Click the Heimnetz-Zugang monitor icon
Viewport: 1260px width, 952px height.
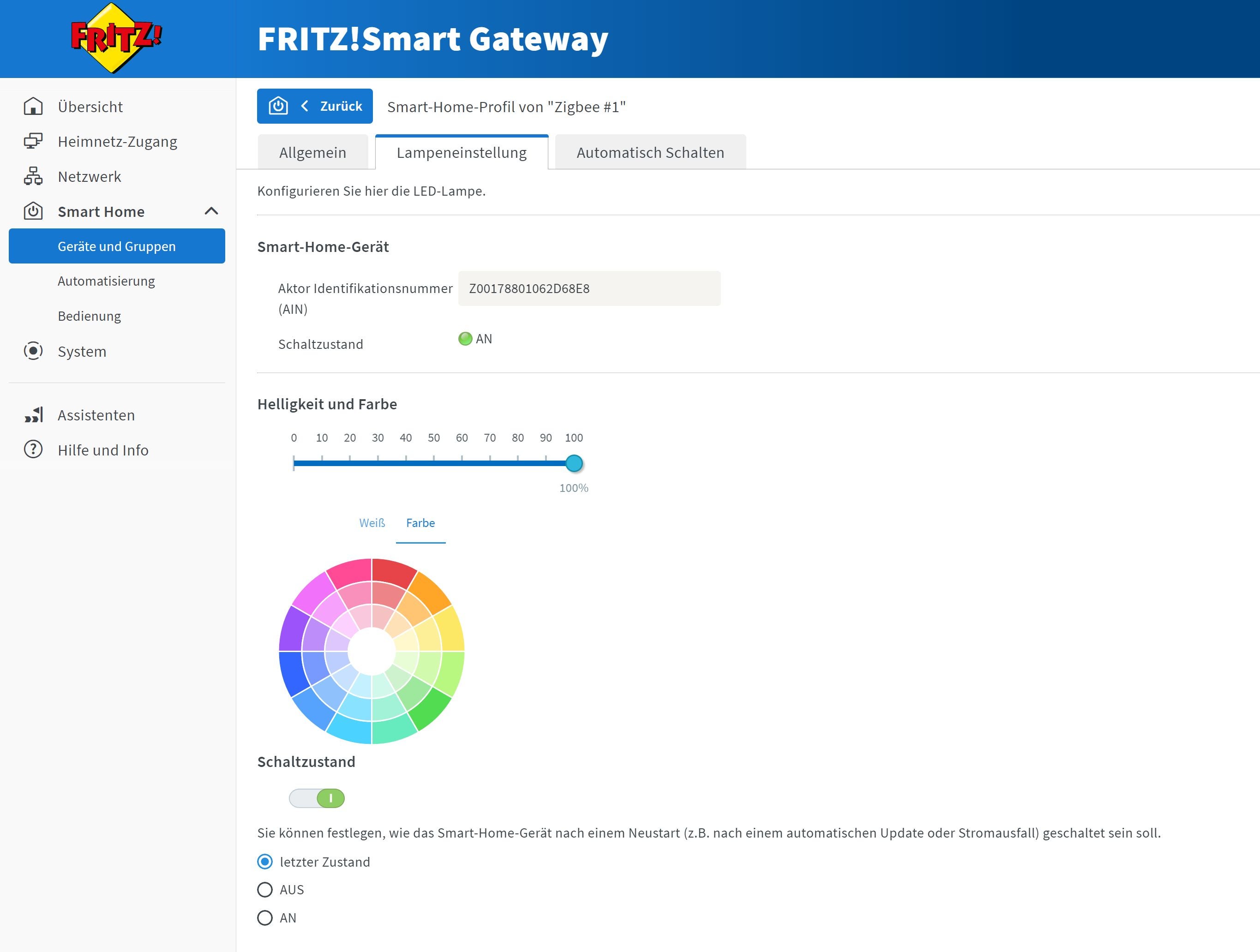click(33, 141)
